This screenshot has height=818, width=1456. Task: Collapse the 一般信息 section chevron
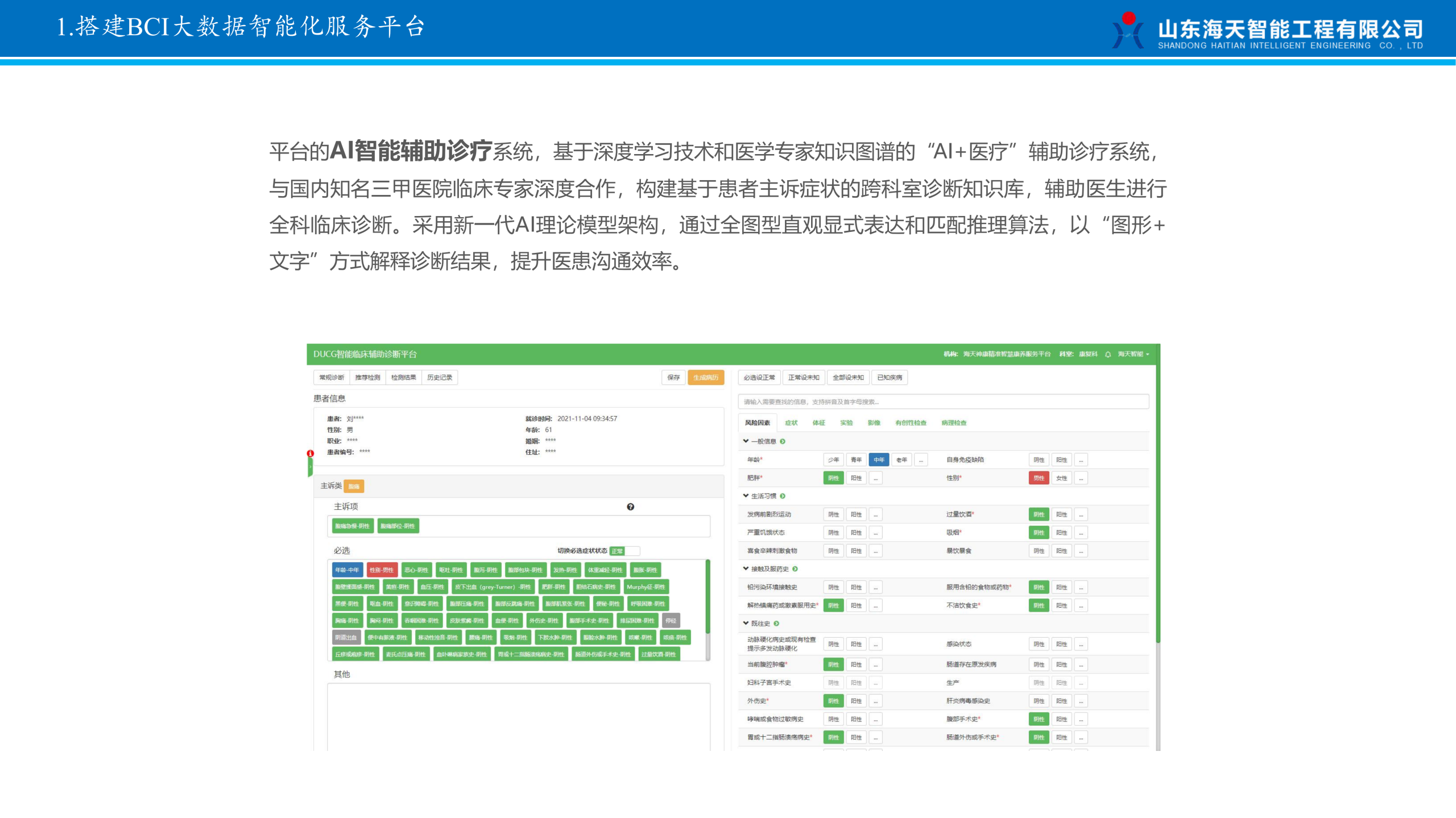(x=746, y=441)
